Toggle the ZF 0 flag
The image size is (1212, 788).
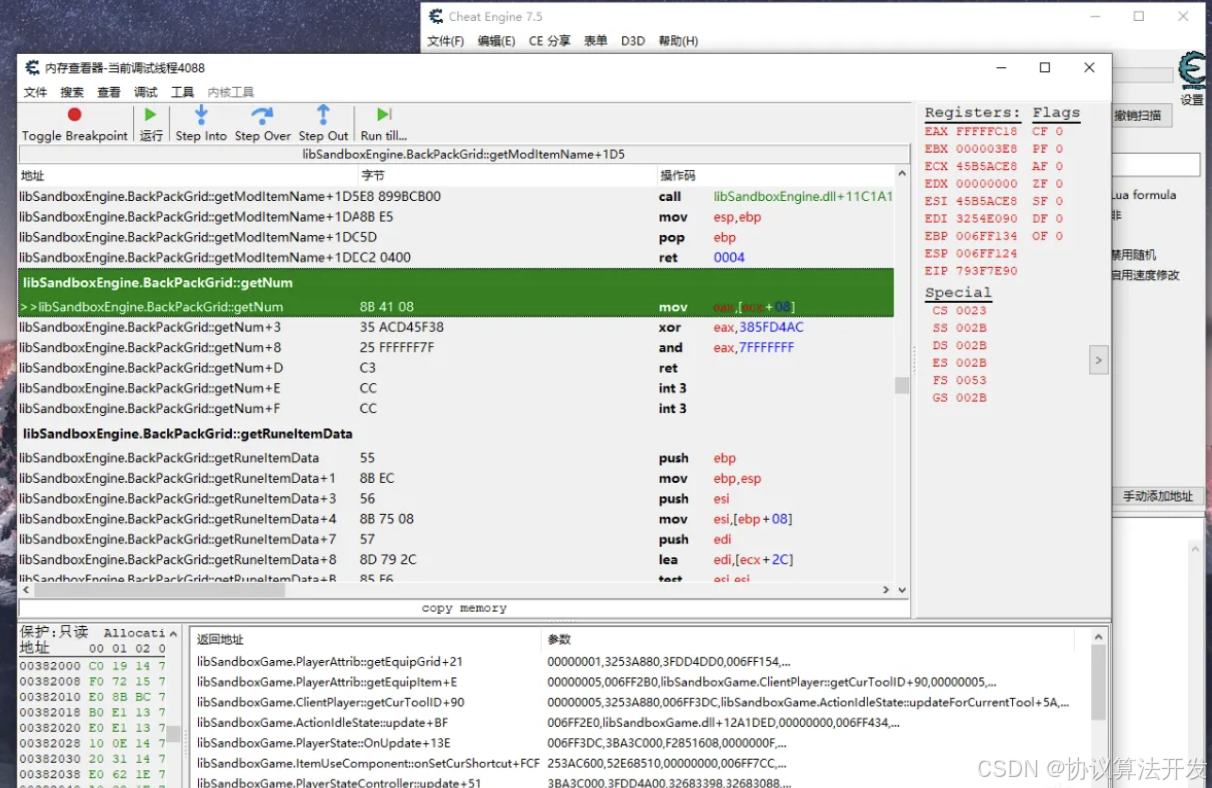click(1047, 184)
